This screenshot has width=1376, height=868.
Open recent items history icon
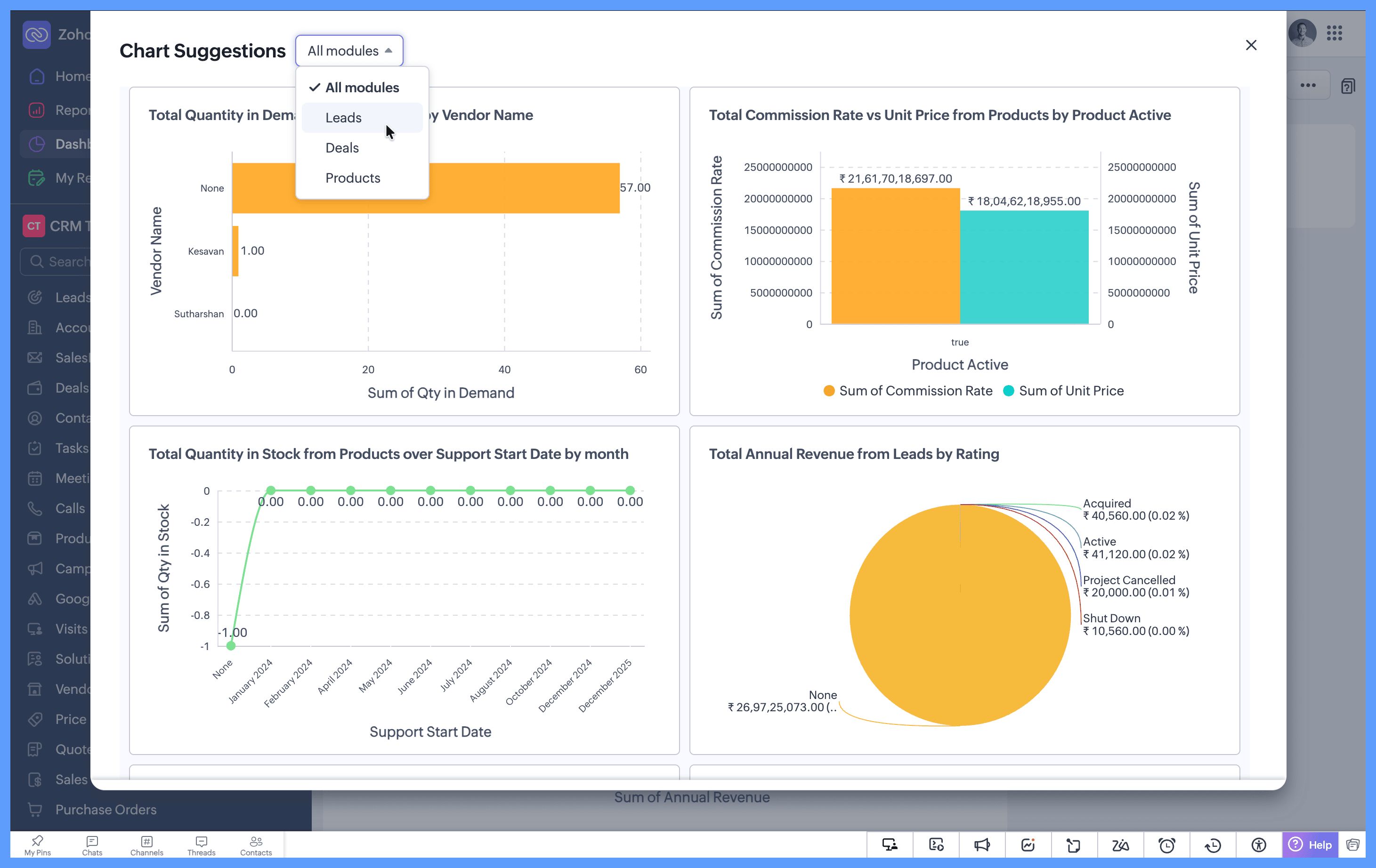point(1213,844)
